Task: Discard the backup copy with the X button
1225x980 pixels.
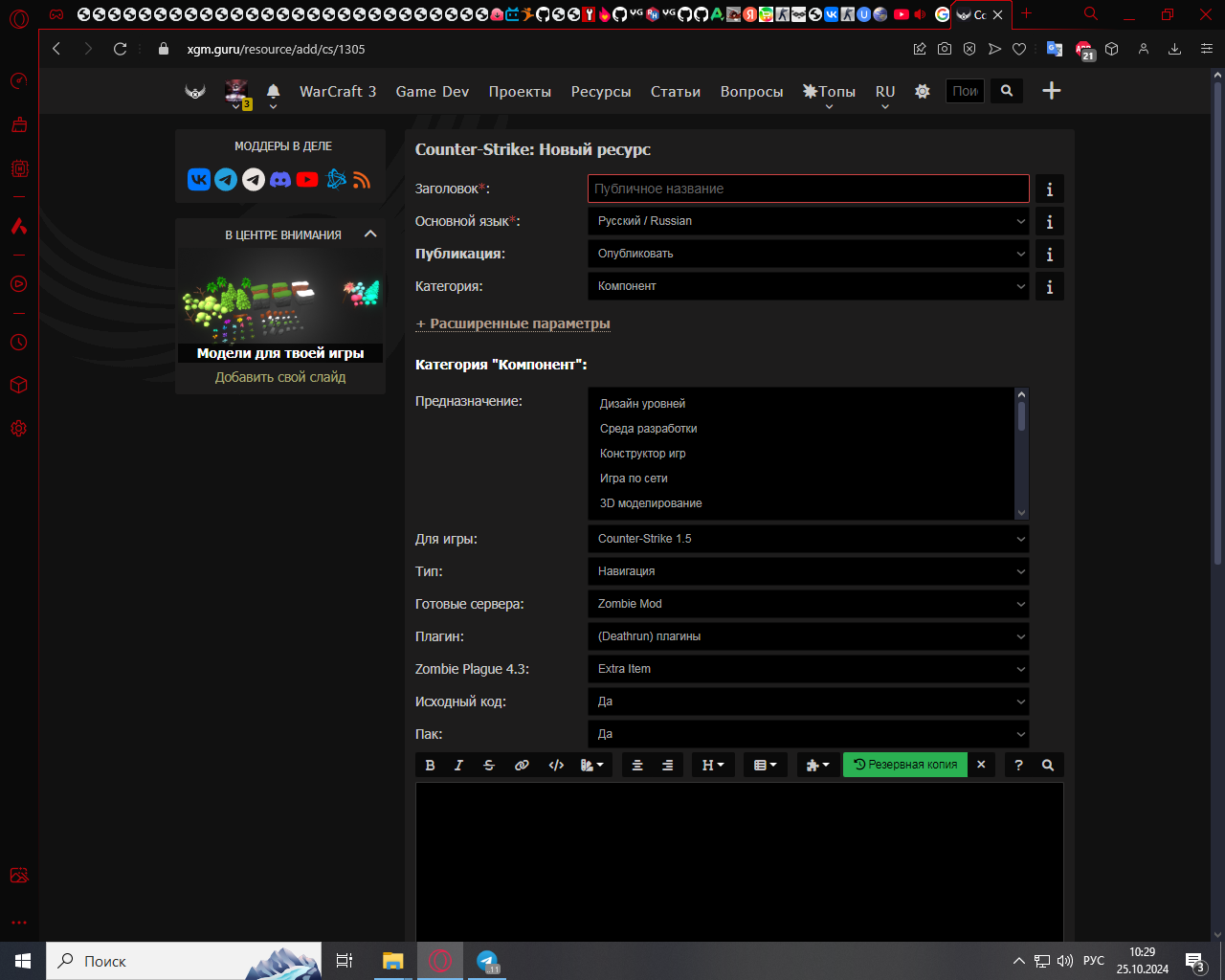Action: pos(981,766)
